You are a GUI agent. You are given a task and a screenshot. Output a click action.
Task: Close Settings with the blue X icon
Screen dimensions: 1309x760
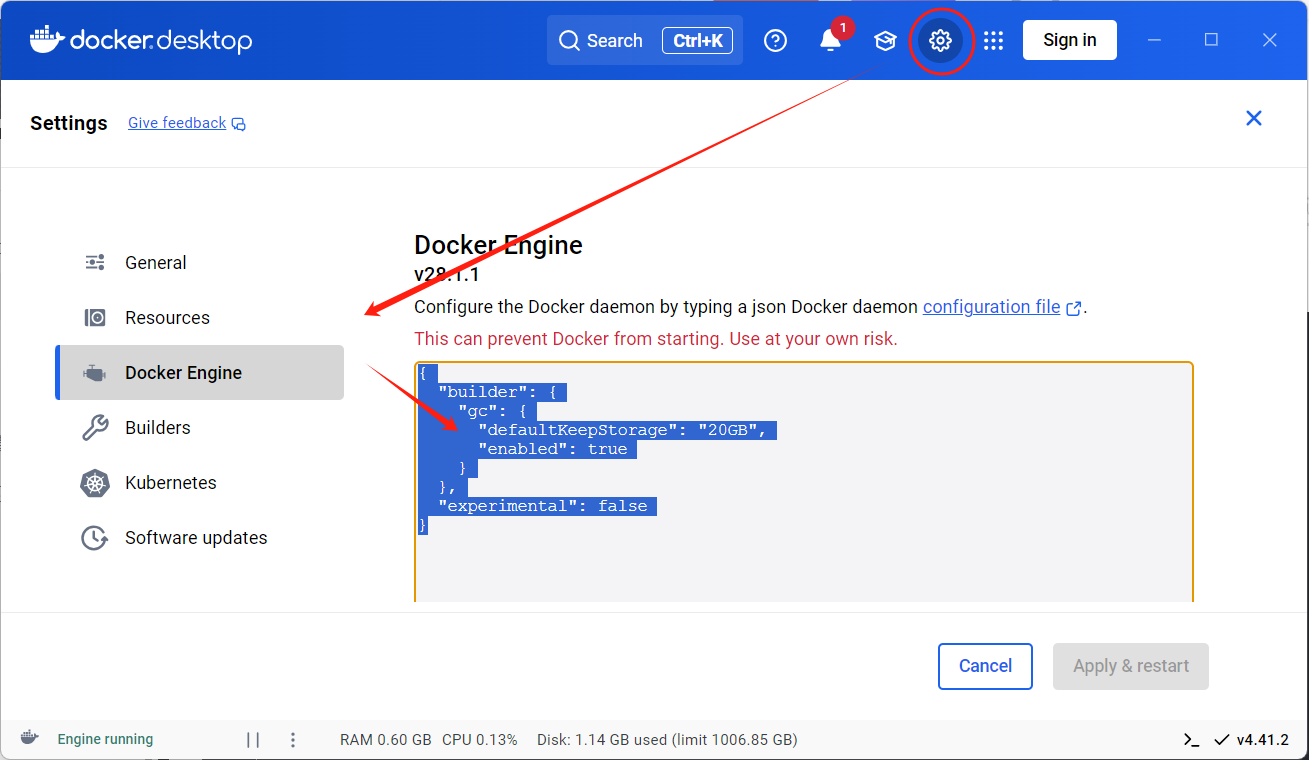[x=1254, y=118]
